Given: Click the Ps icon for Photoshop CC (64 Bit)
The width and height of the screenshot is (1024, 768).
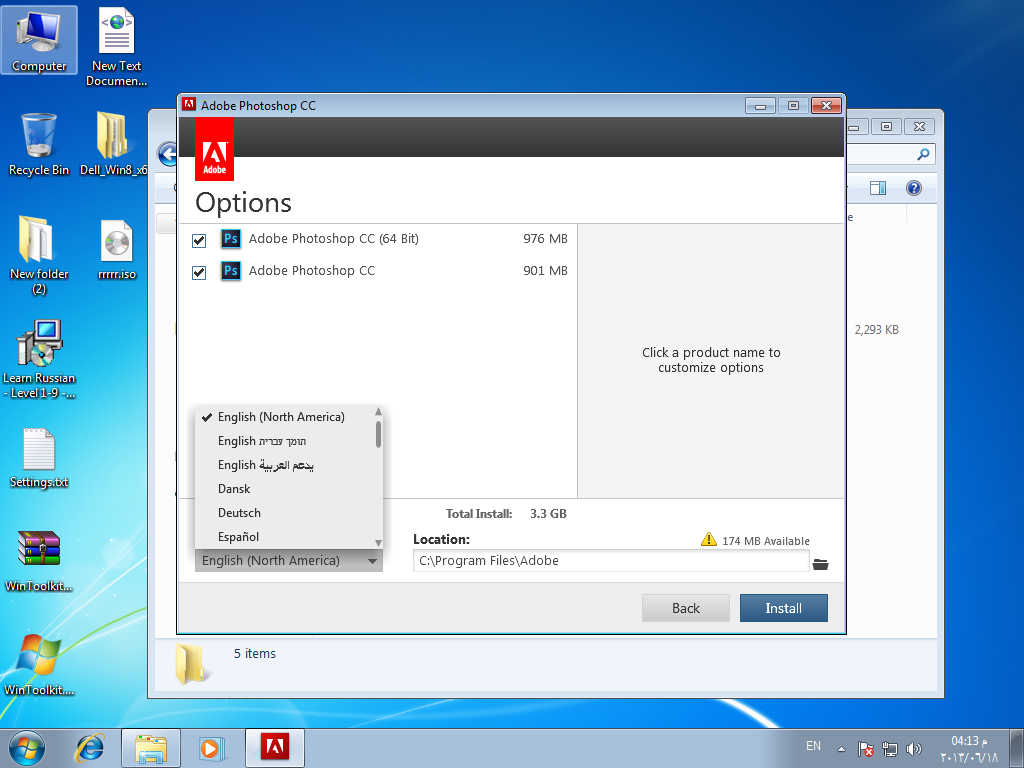Looking at the screenshot, I should pos(231,238).
